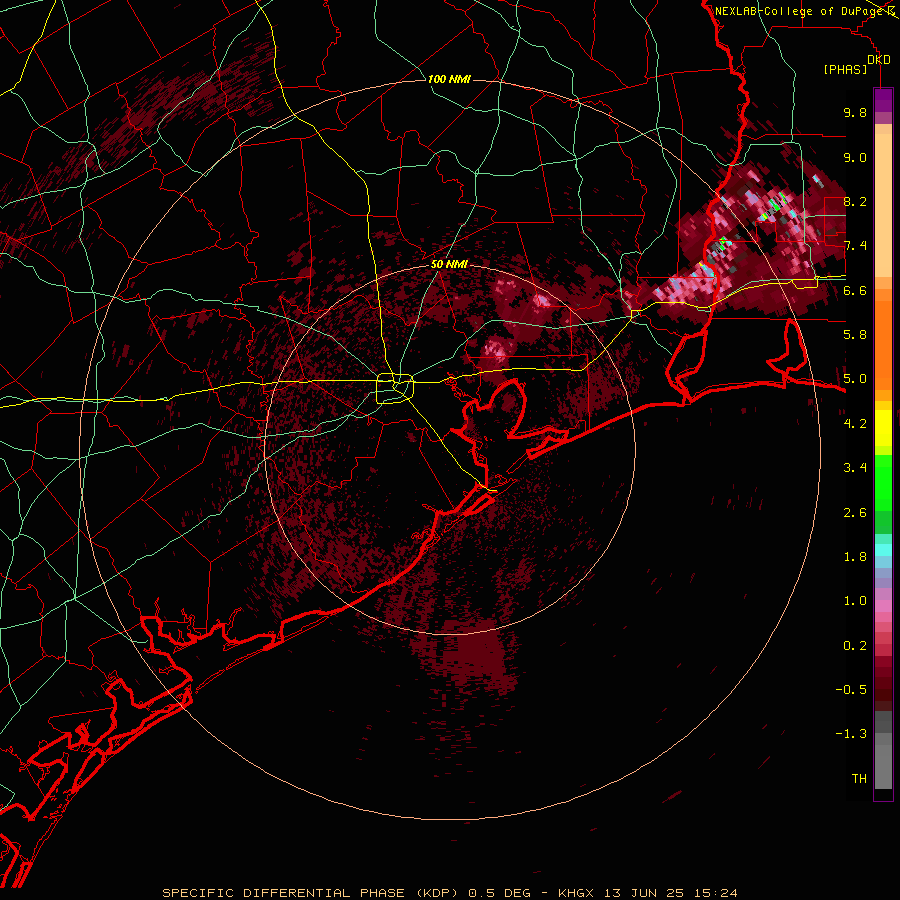Select the 5.0 scale label
Image resolution: width=900 pixels, height=900 pixels.
855,379
